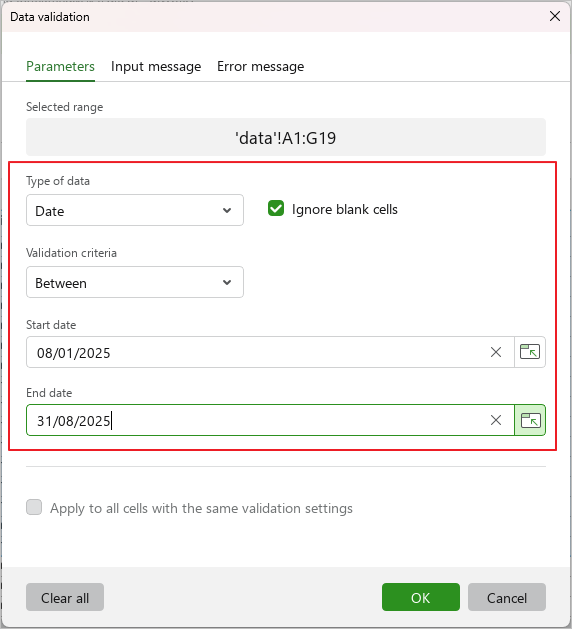The width and height of the screenshot is (572, 629).
Task: Open the Error message tab
Action: tap(261, 66)
